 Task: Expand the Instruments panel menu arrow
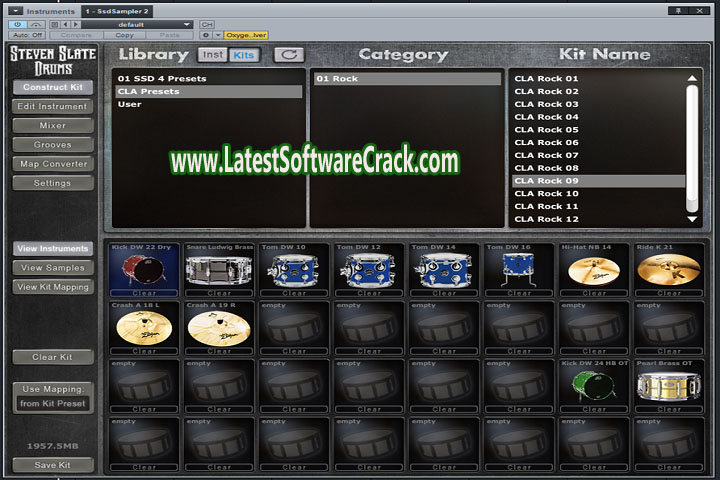pyautogui.click(x=14, y=10)
